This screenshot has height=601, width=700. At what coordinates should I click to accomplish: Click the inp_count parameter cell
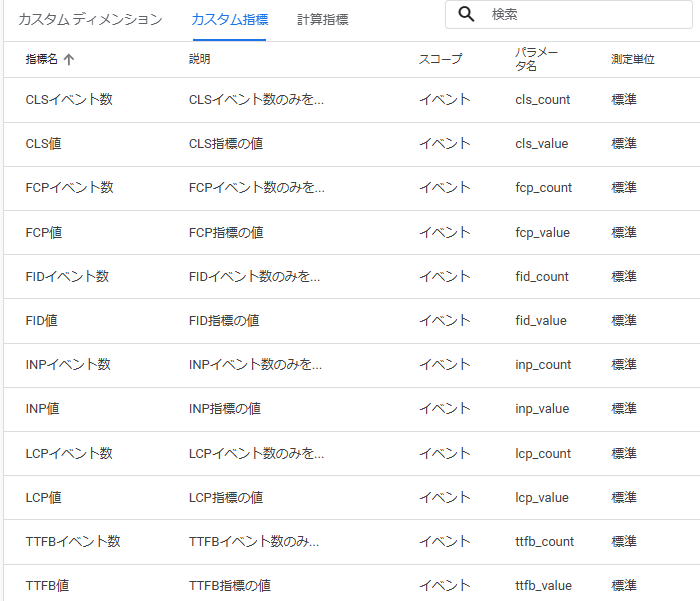(543, 365)
